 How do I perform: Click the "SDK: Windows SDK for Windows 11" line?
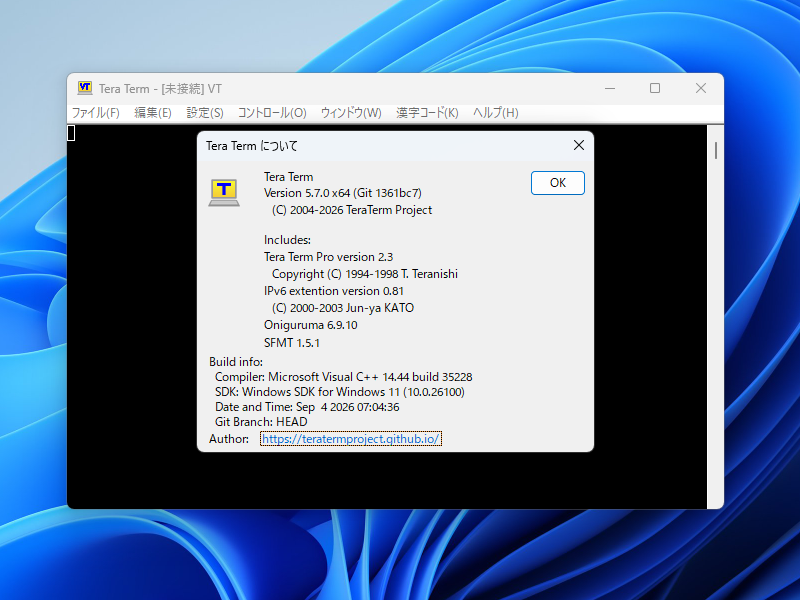pyautogui.click(x=339, y=392)
